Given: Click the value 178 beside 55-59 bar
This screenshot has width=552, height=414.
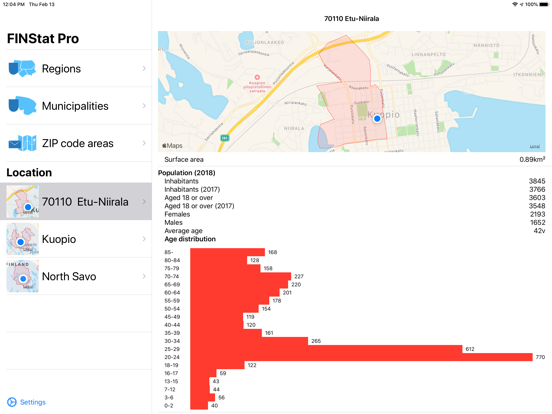Looking at the screenshot, I should coord(277,301).
